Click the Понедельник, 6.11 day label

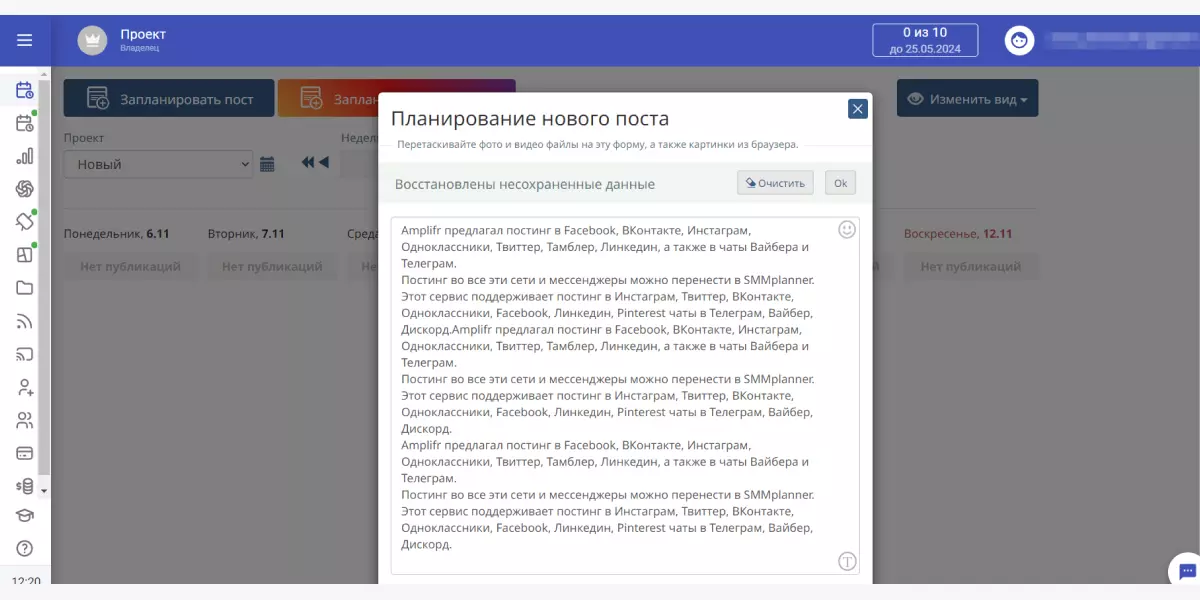[116, 234]
